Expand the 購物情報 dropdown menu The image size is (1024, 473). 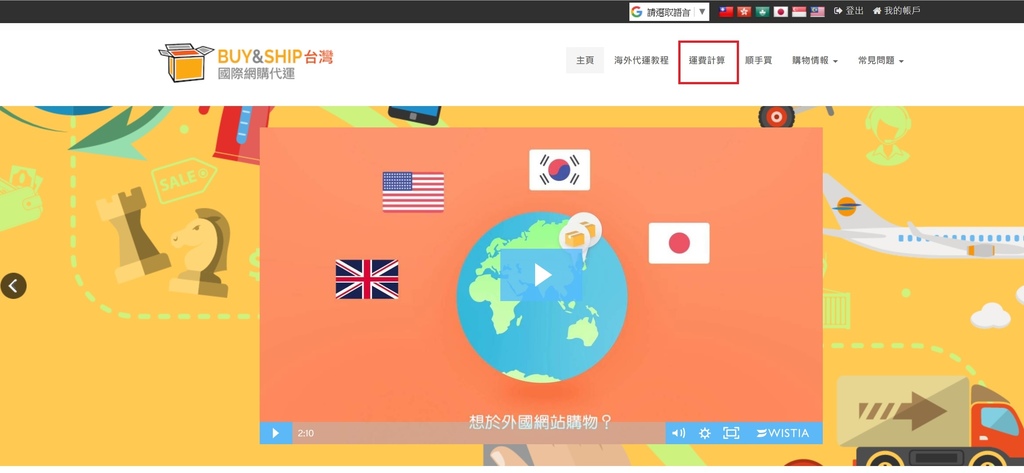click(x=814, y=61)
